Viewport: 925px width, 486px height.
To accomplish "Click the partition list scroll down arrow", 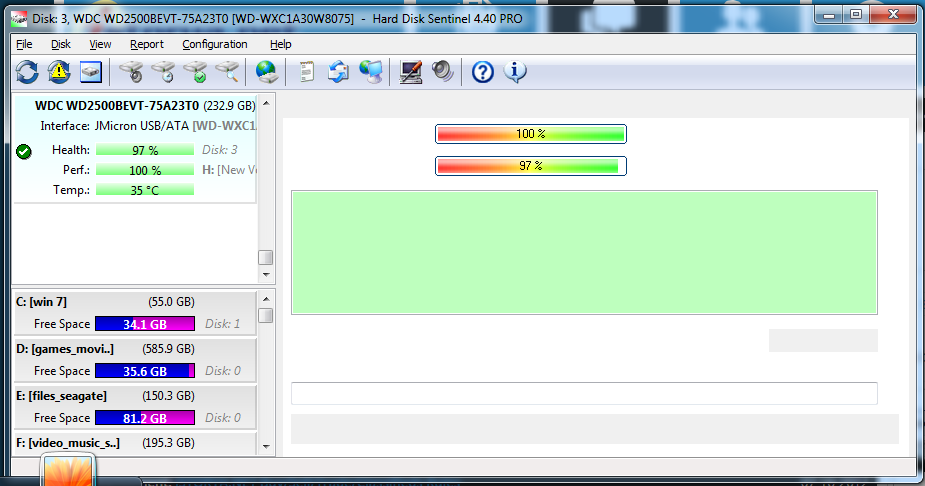I will click(x=266, y=446).
